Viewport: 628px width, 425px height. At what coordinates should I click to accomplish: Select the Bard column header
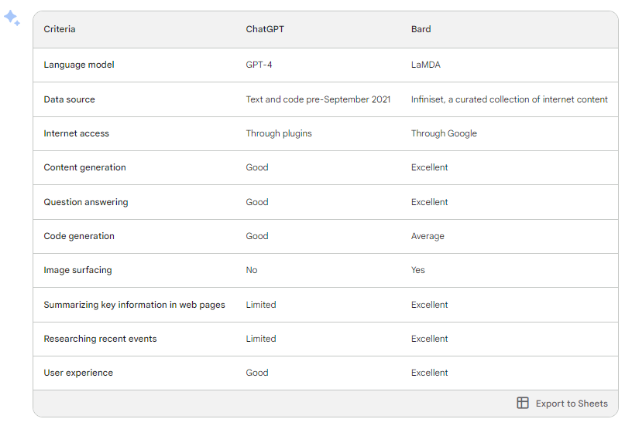click(421, 29)
